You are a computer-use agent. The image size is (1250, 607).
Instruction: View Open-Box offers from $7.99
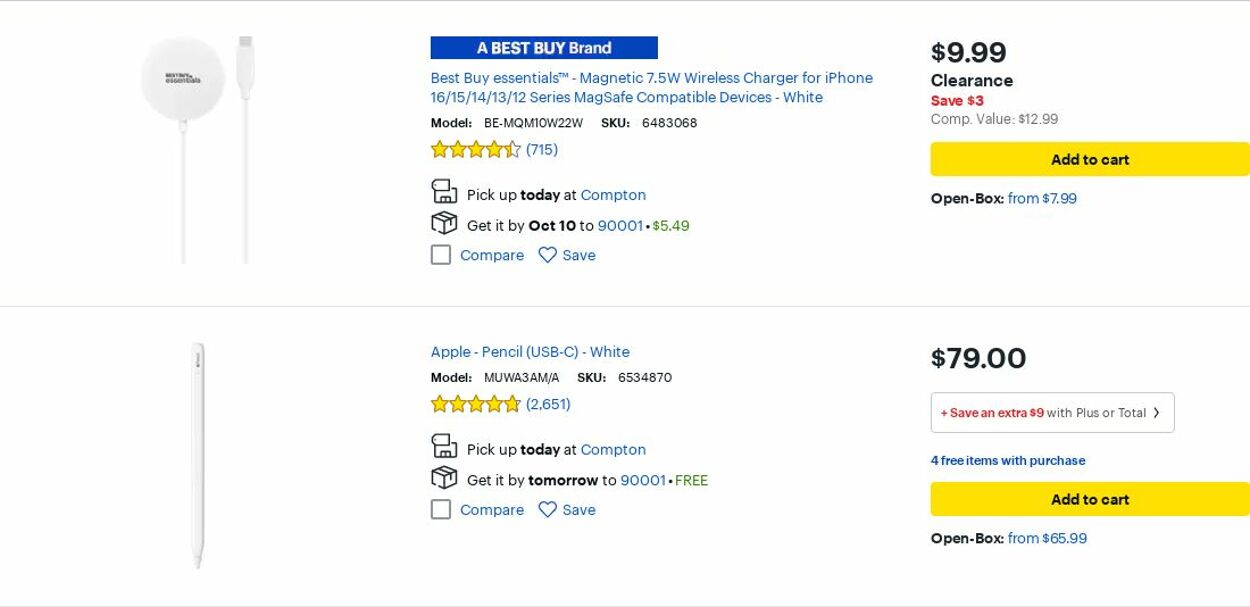click(x=1042, y=199)
